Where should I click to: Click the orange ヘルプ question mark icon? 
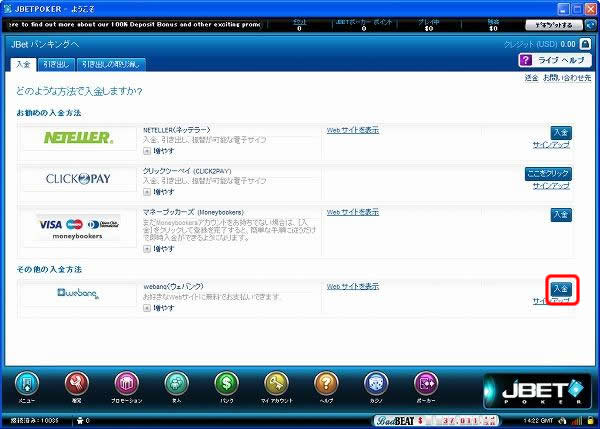coord(326,383)
